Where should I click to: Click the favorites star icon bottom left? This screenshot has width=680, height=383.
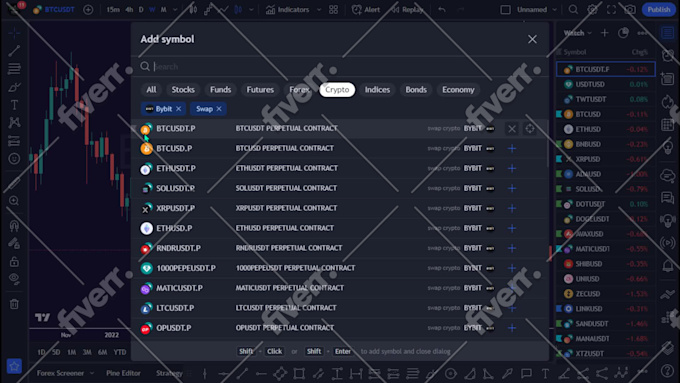(14, 367)
